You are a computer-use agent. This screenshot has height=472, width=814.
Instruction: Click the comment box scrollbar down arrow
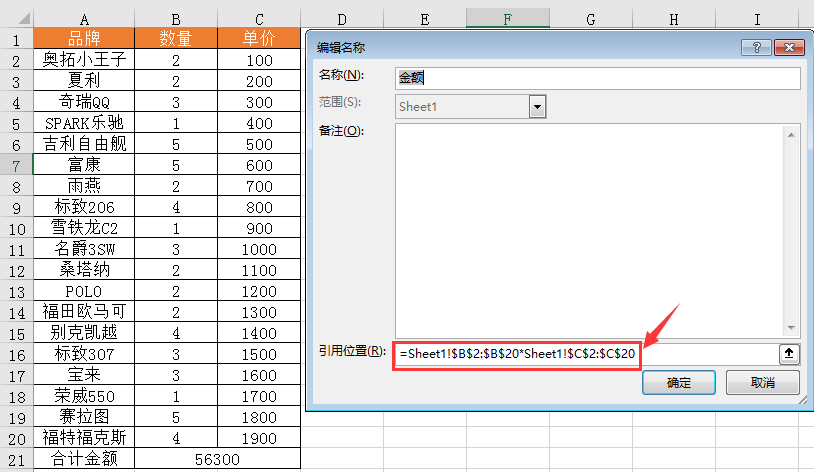(x=791, y=328)
